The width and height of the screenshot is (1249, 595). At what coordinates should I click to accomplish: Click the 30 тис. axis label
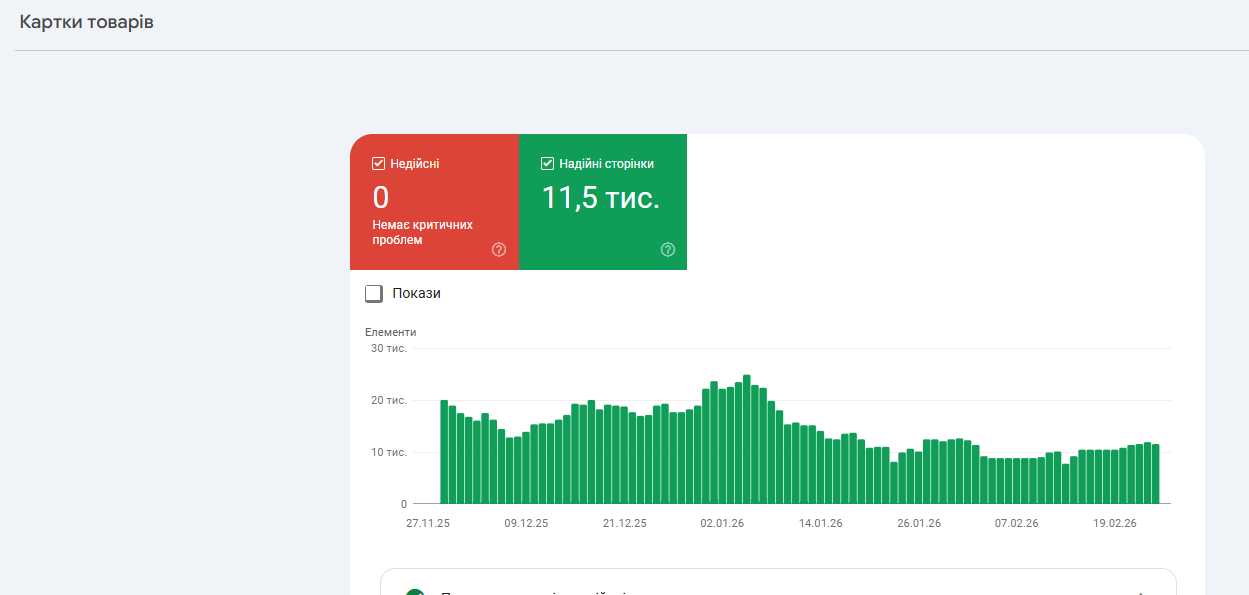[389, 348]
